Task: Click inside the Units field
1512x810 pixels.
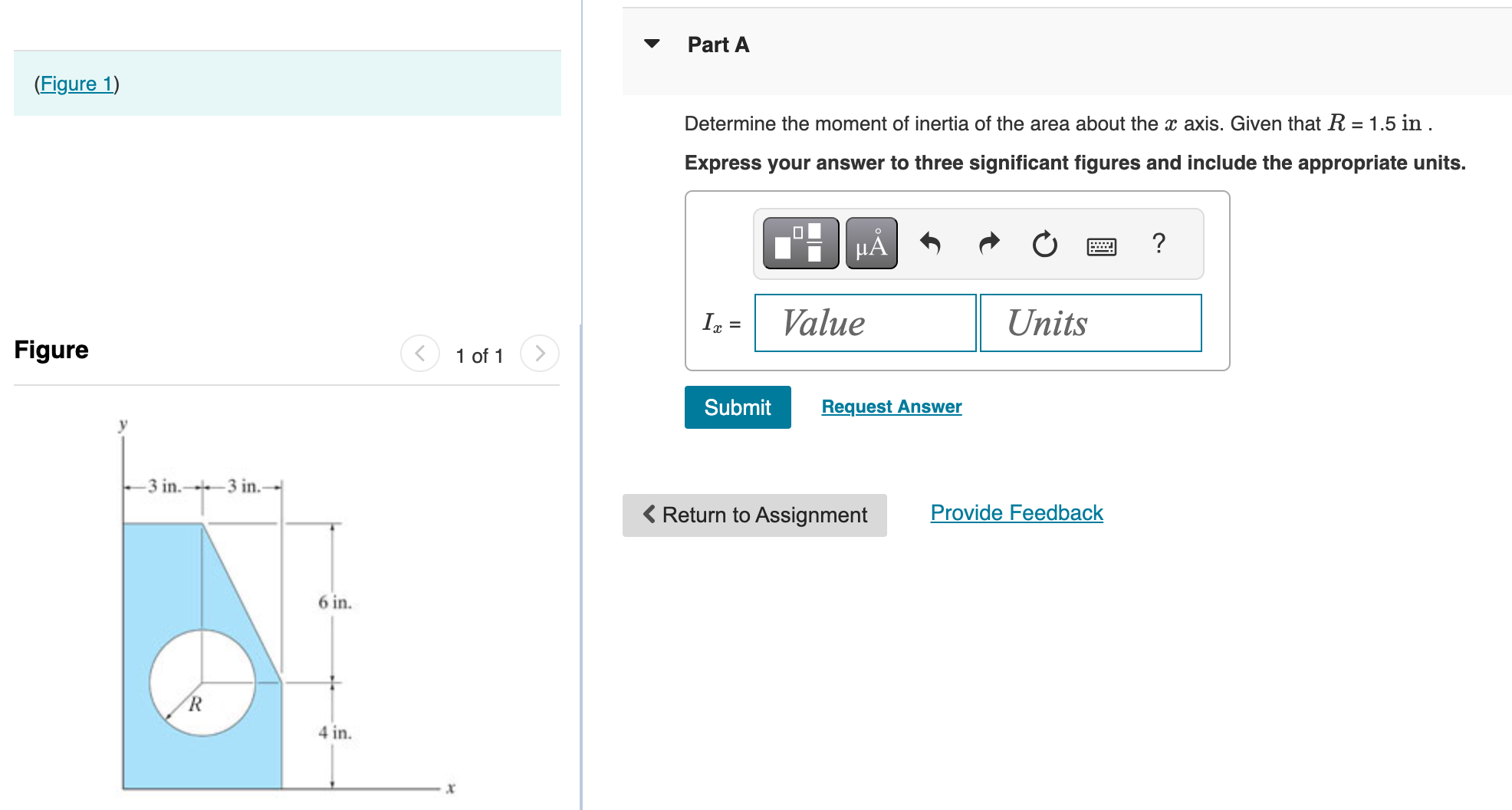Action: 1090,323
